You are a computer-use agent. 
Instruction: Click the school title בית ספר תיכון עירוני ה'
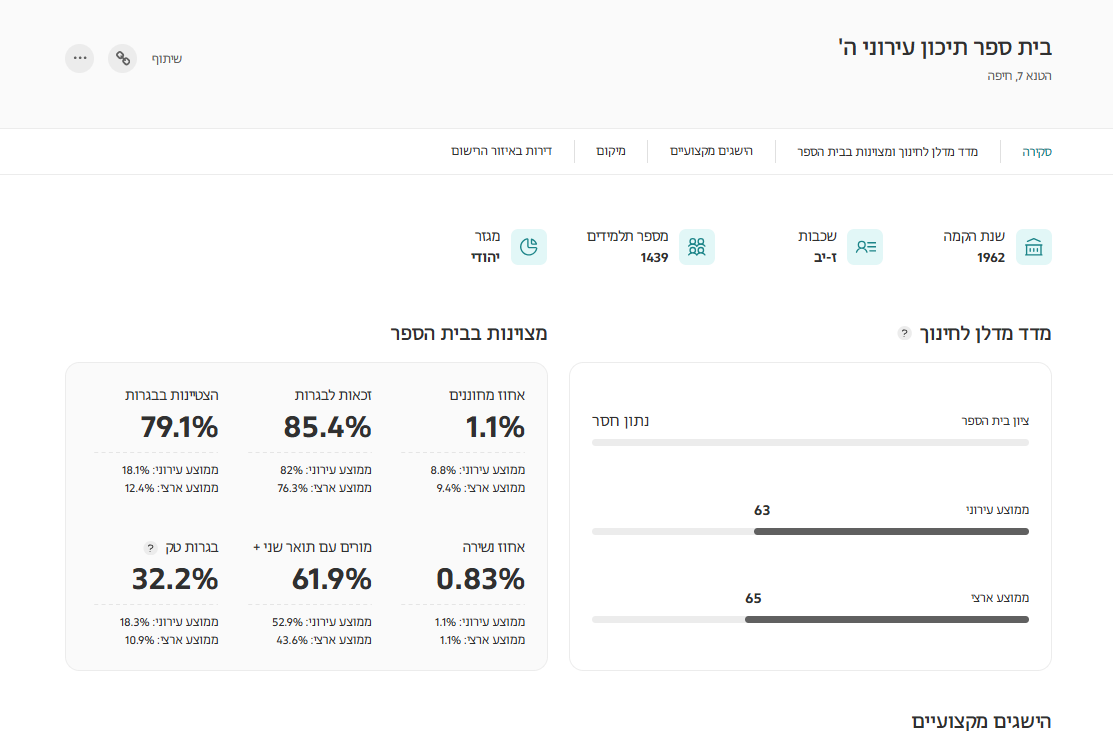tap(944, 47)
